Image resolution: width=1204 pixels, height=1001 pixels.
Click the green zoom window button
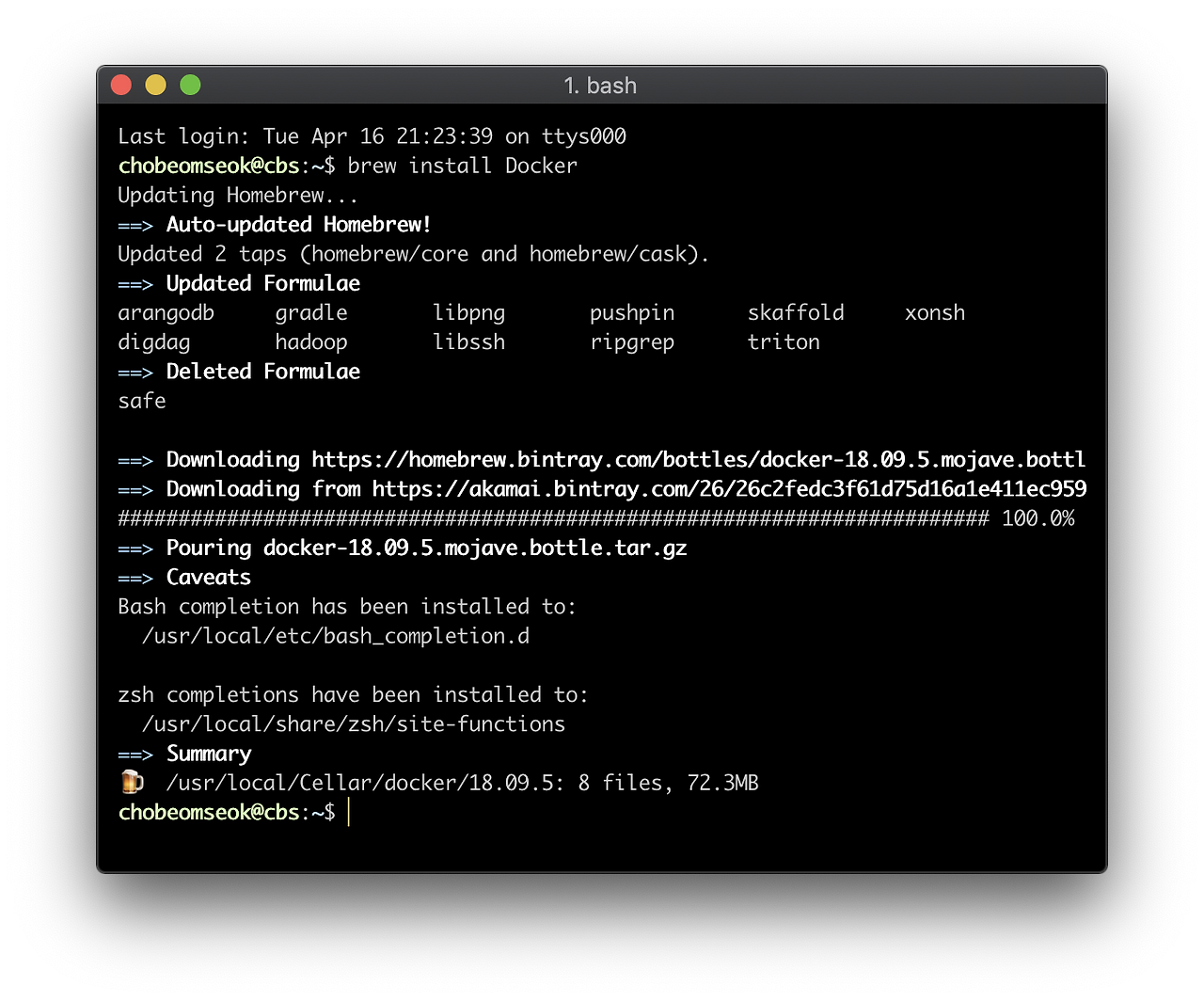190,85
